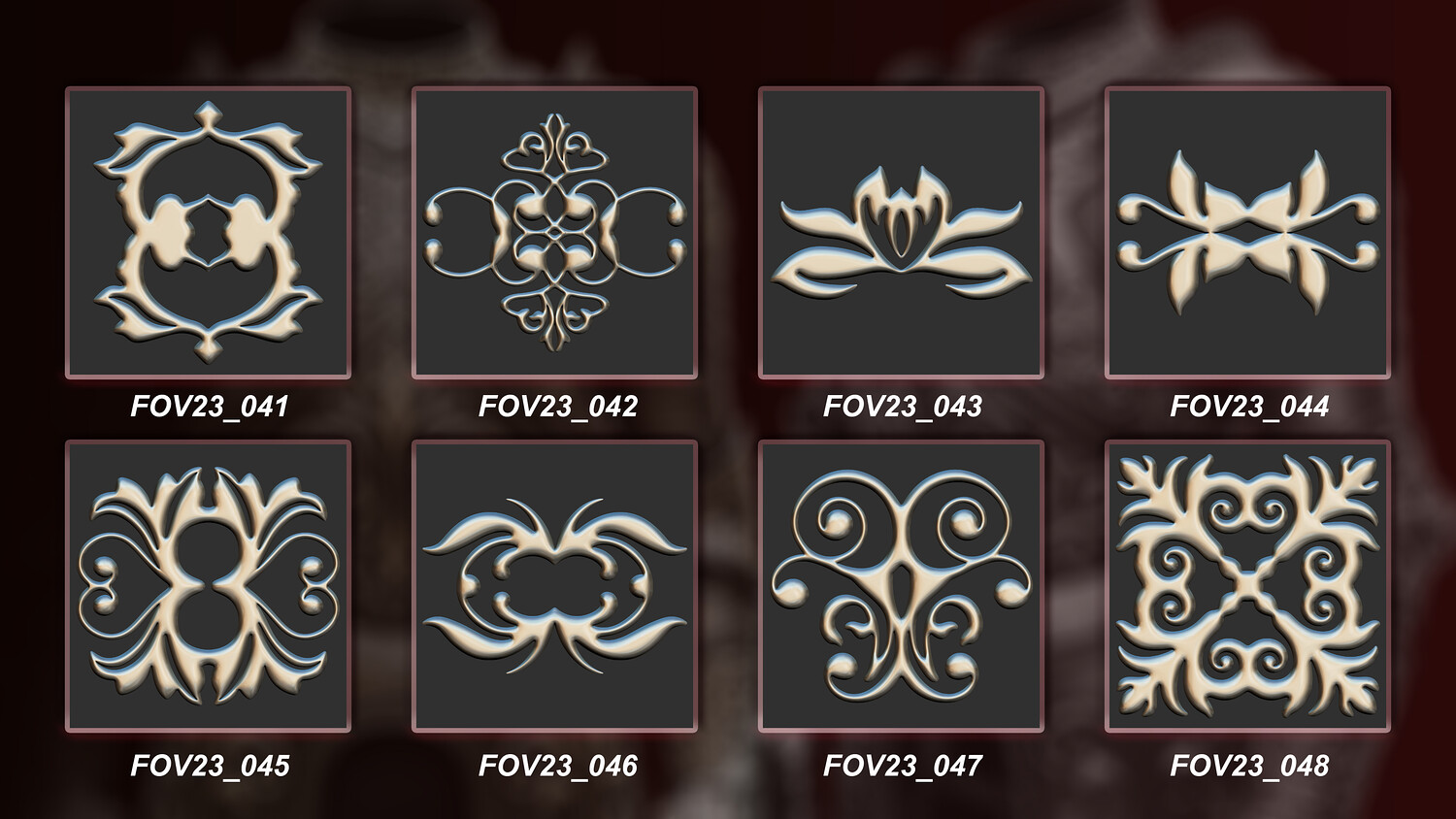Click the FOV23_041 text label
Image resolution: width=1456 pixels, height=819 pixels.
tap(210, 406)
